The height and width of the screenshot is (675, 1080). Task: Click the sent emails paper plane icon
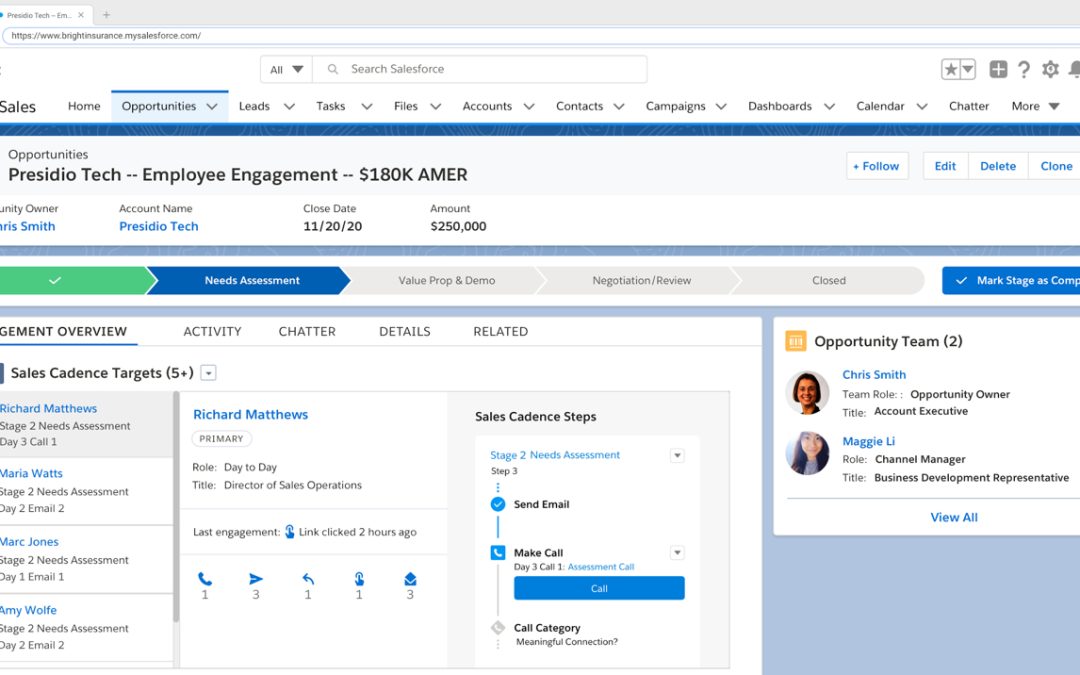(256, 579)
